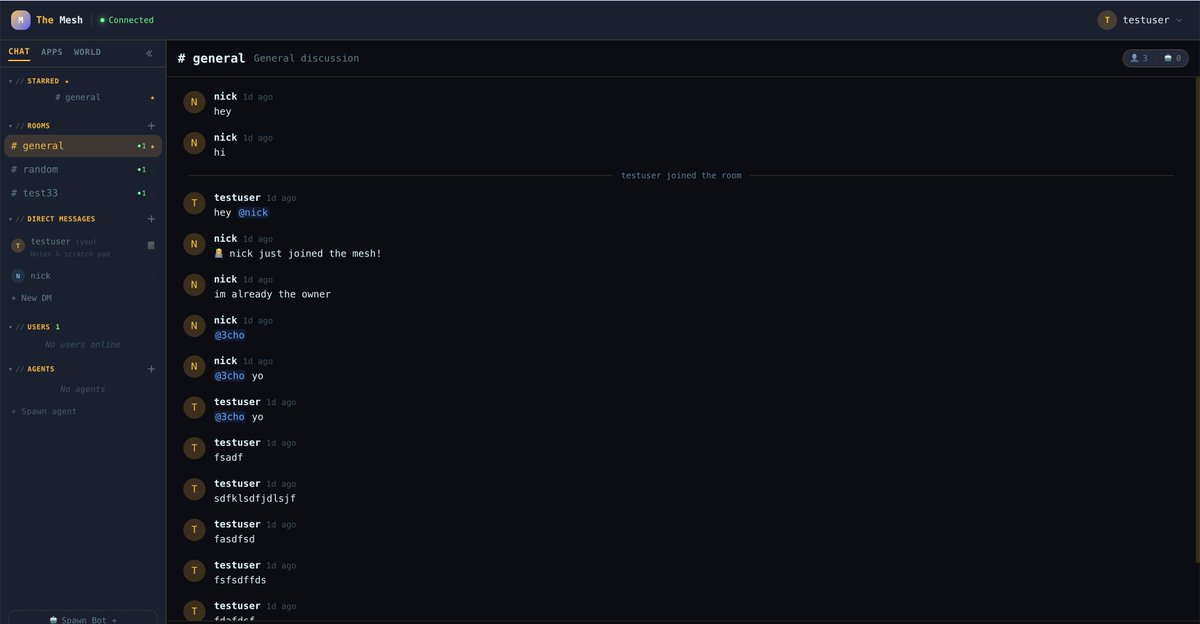Collapse the Starred section
The width and height of the screenshot is (1200, 624).
click(x=40, y=81)
